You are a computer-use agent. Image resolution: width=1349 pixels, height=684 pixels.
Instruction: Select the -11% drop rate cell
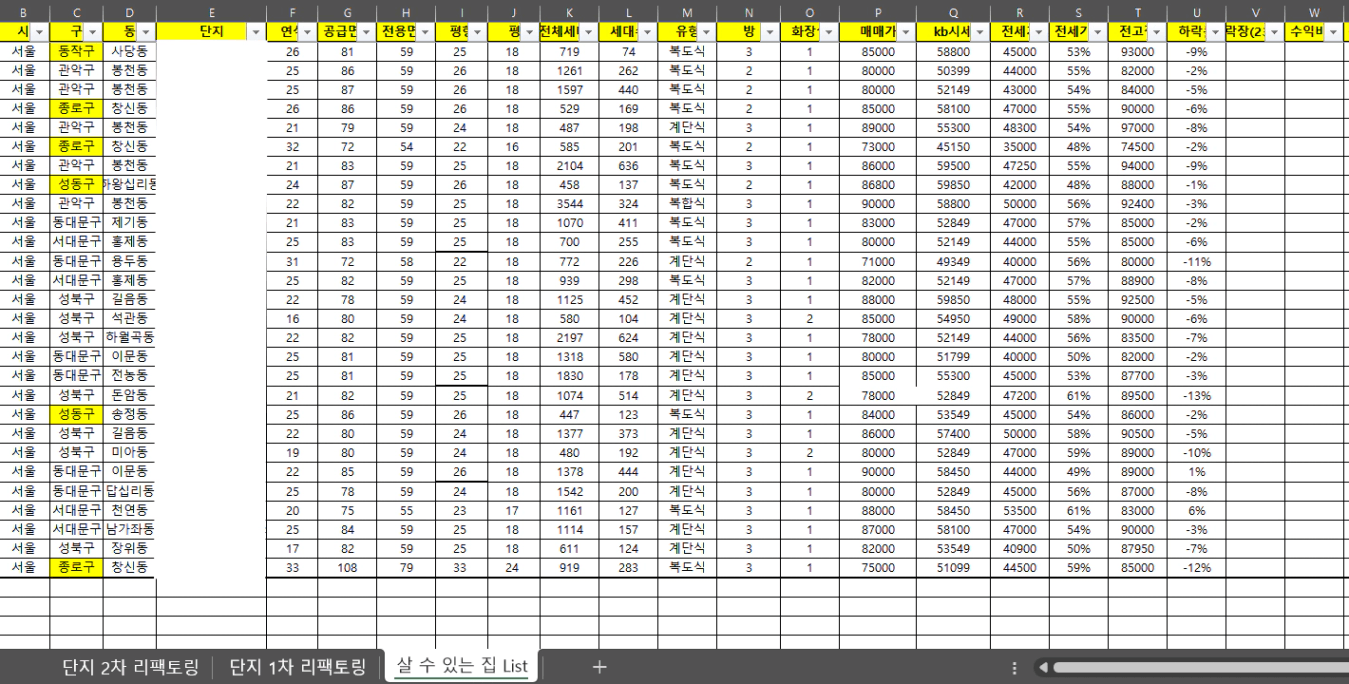pos(1196,260)
